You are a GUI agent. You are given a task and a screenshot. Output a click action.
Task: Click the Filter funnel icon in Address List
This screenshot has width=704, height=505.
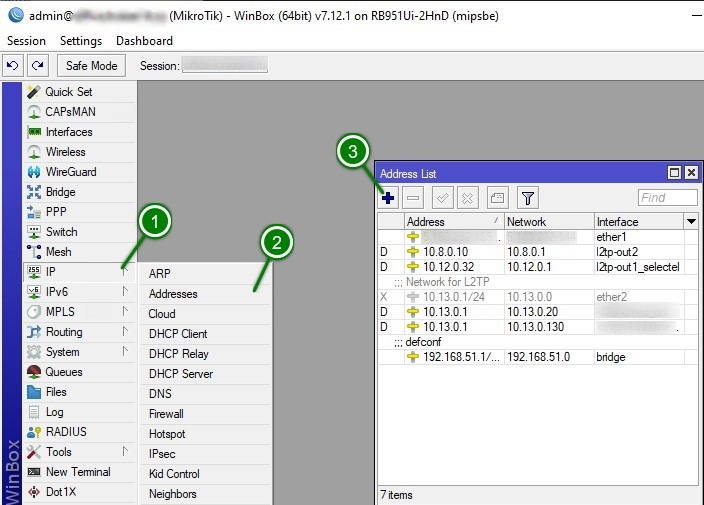528,198
